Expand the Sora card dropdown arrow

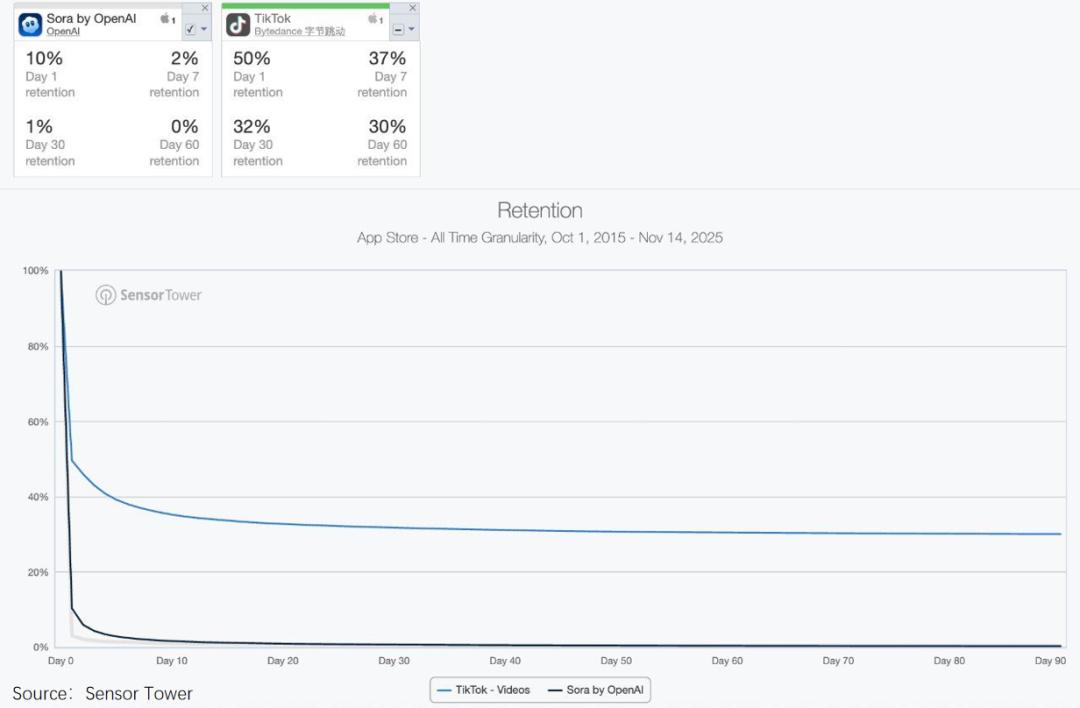[x=204, y=30]
